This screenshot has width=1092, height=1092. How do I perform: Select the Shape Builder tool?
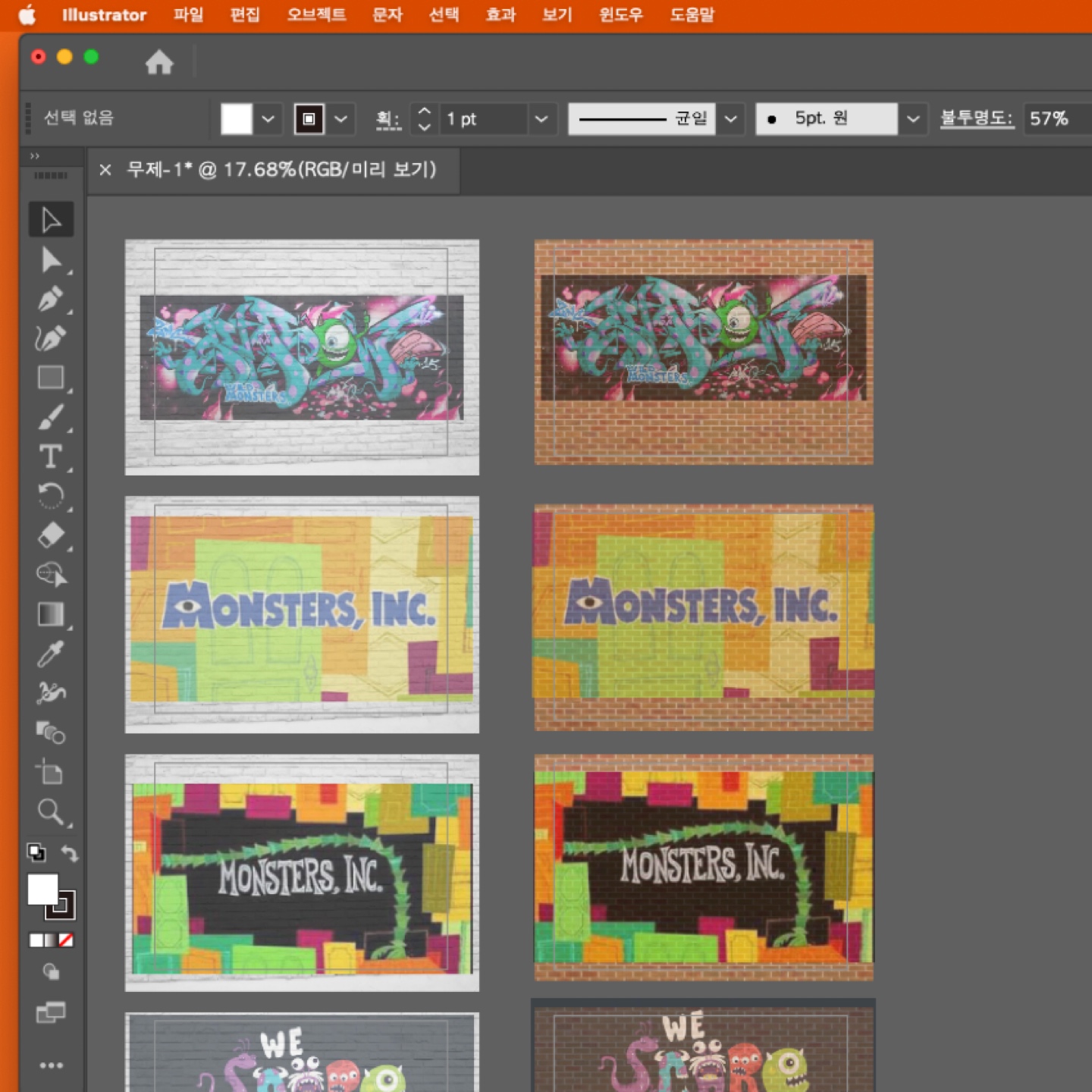click(51, 575)
